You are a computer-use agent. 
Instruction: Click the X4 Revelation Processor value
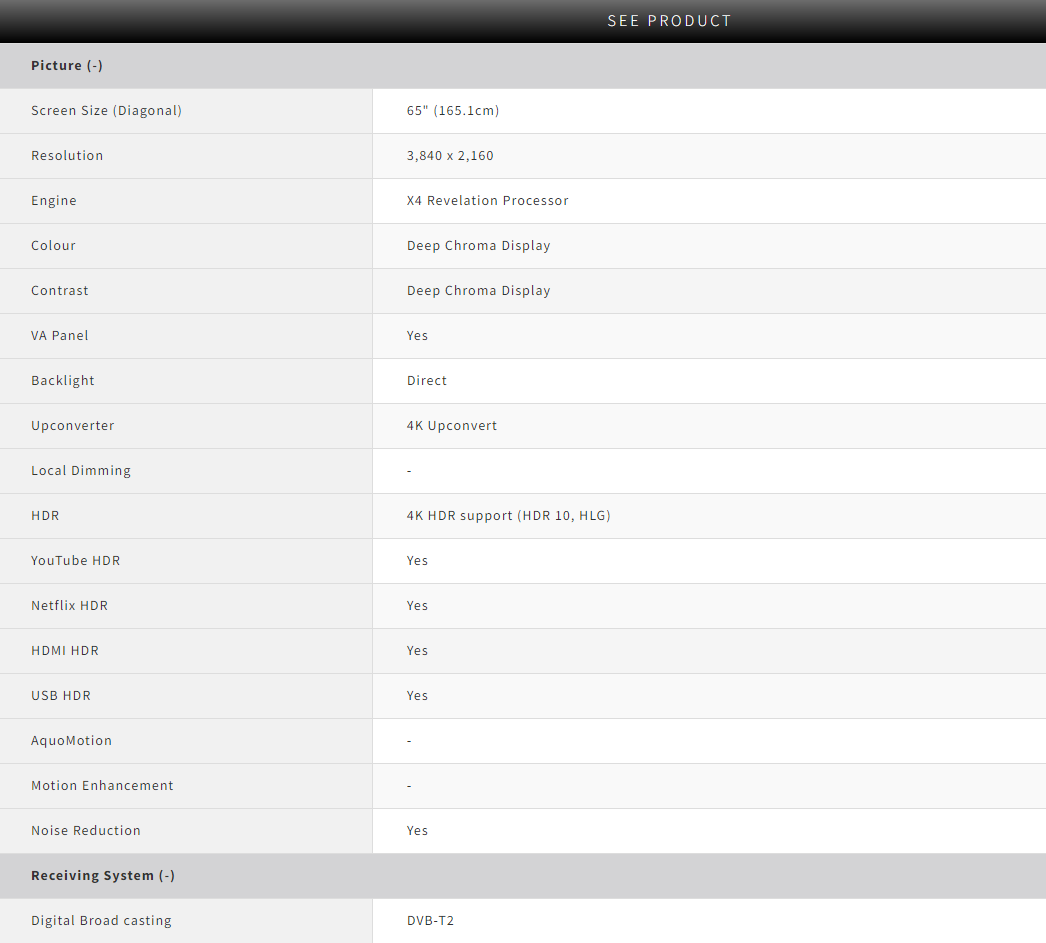click(487, 201)
